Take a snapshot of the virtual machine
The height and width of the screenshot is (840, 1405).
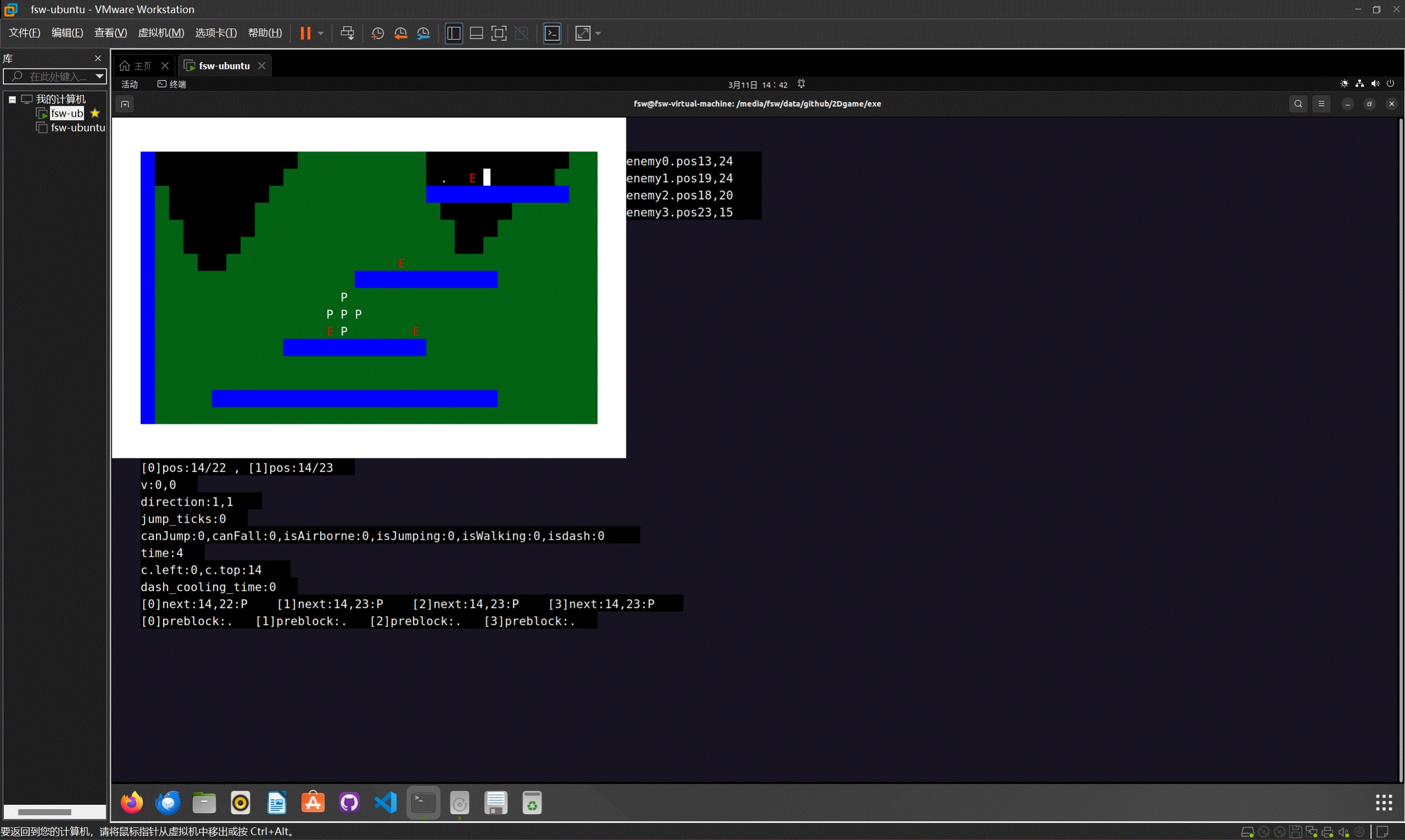tap(378, 33)
